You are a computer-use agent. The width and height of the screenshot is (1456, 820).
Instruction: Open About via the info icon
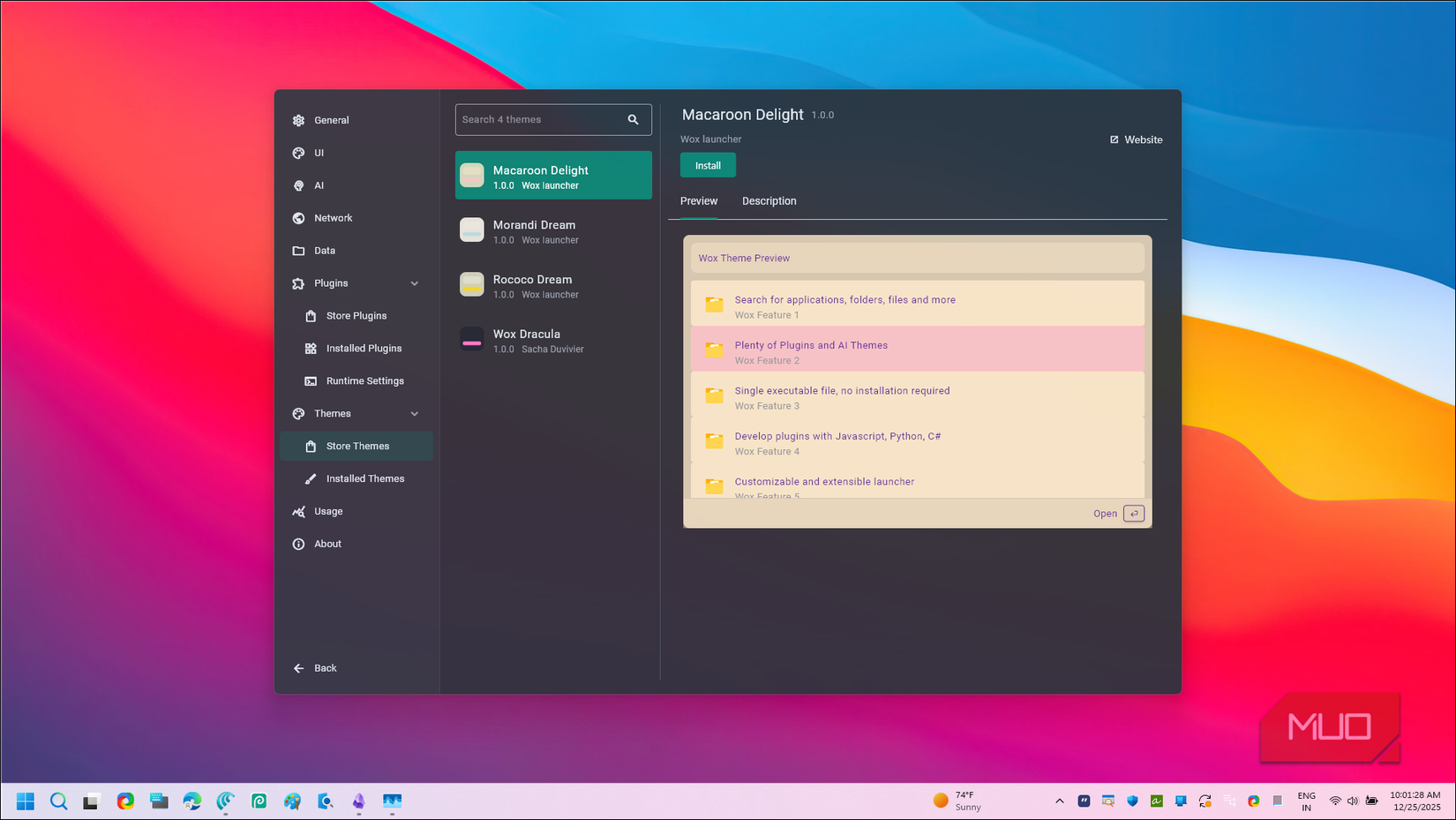(298, 544)
